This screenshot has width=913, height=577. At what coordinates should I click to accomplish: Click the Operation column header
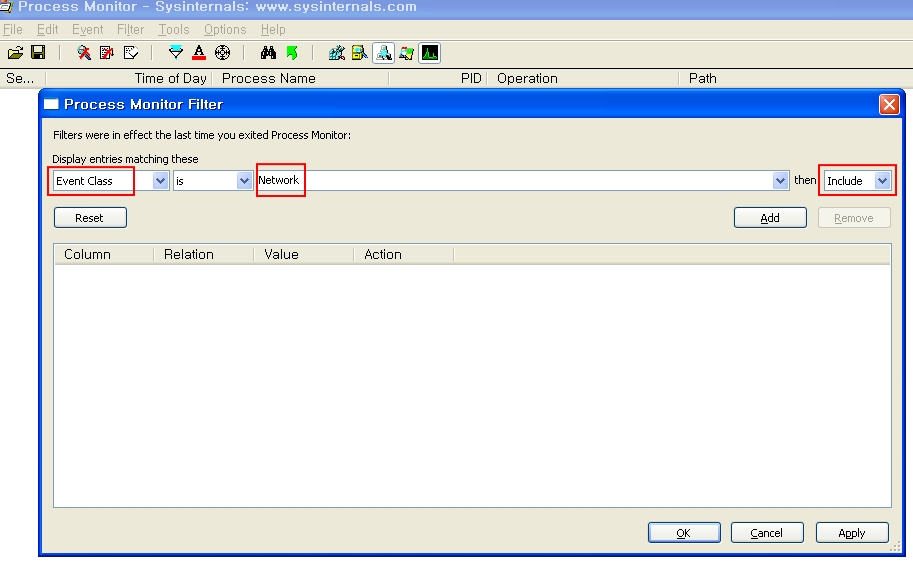(x=583, y=79)
